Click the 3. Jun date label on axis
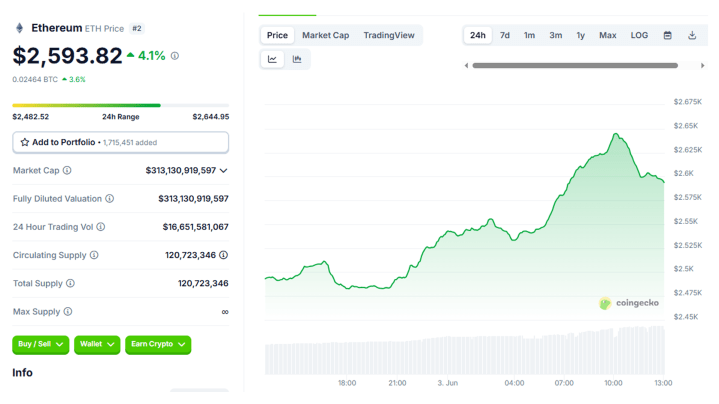The width and height of the screenshot is (719, 404). [448, 383]
